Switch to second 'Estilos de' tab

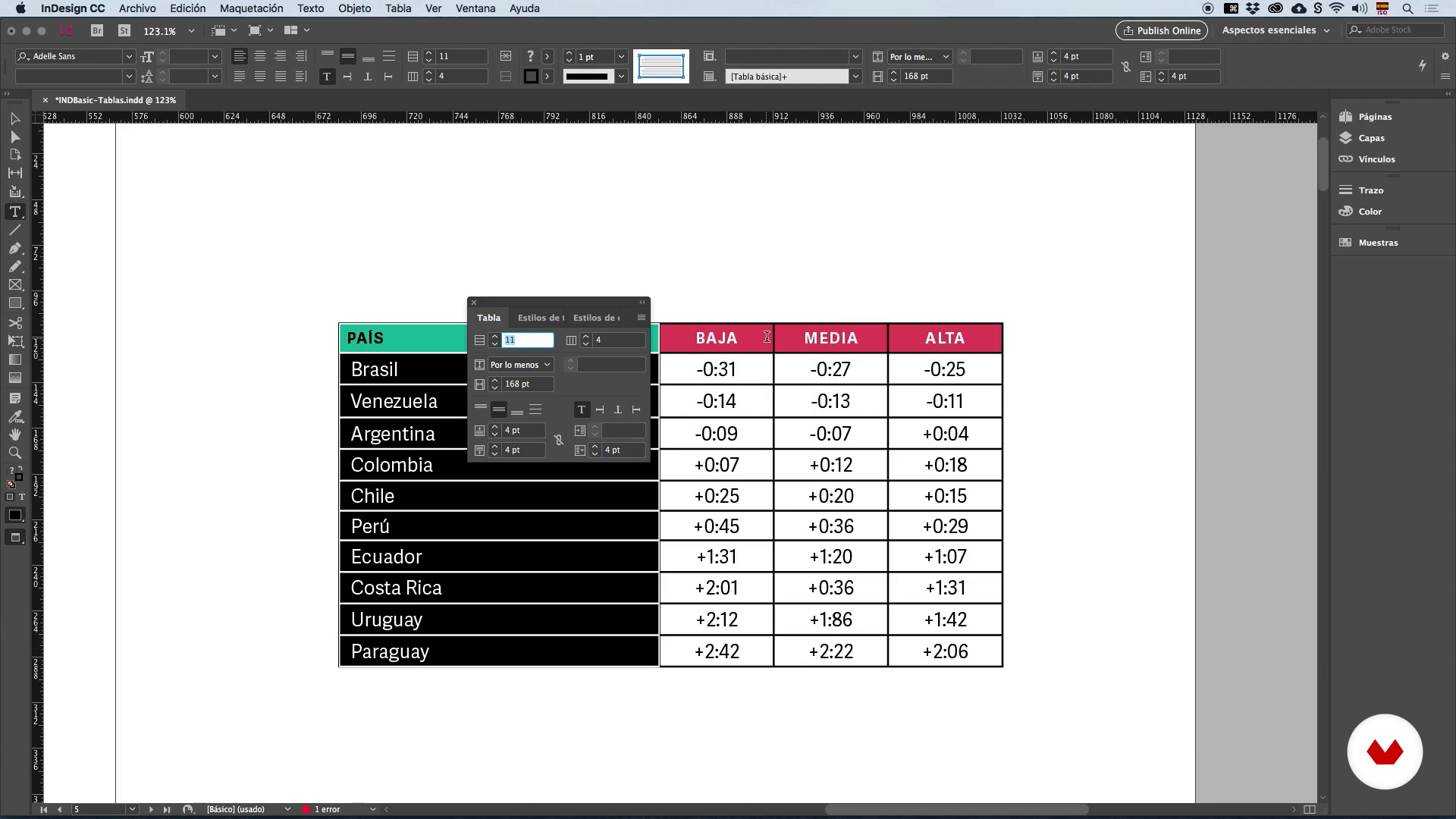point(596,318)
